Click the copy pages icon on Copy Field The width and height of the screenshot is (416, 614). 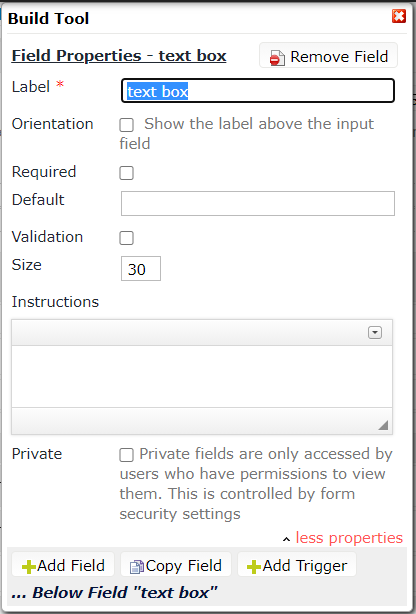pos(137,567)
